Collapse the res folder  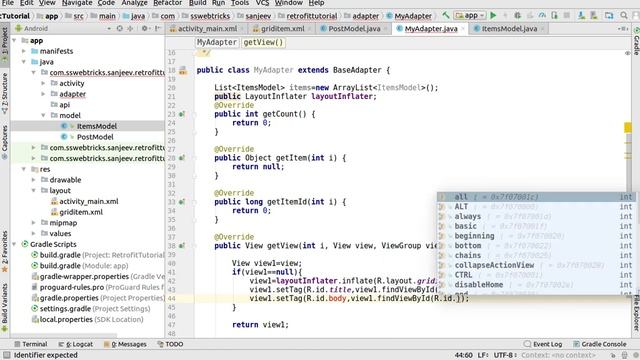pyautogui.click(x=24, y=169)
